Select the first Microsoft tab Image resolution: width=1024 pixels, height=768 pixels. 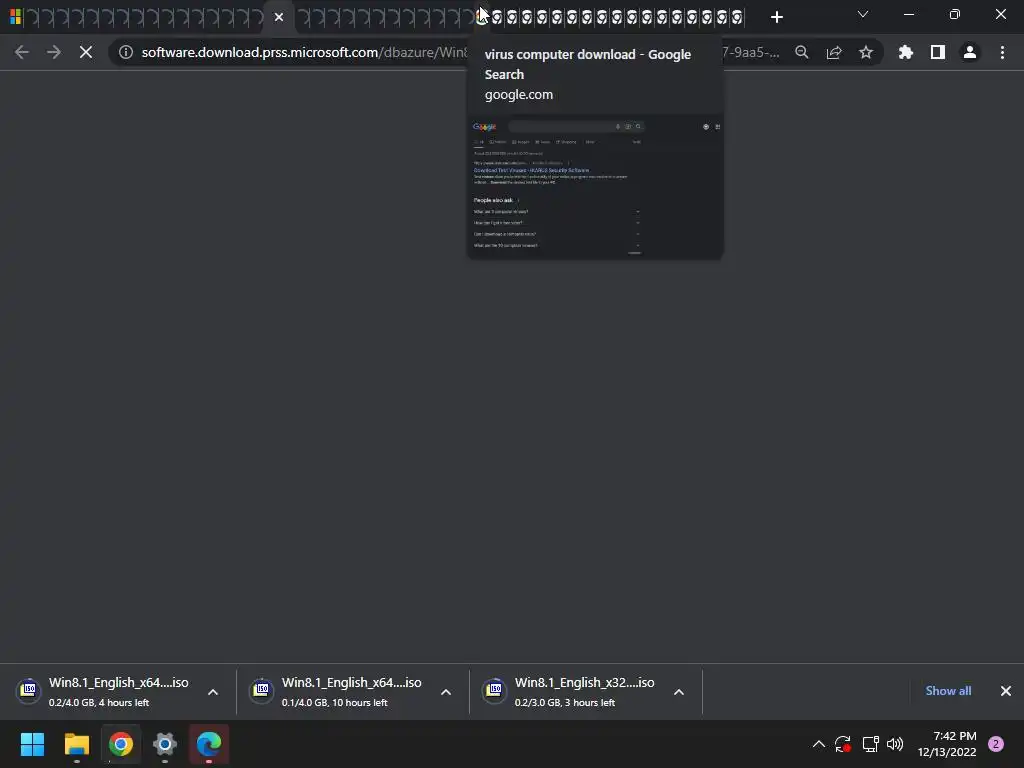tap(15, 17)
